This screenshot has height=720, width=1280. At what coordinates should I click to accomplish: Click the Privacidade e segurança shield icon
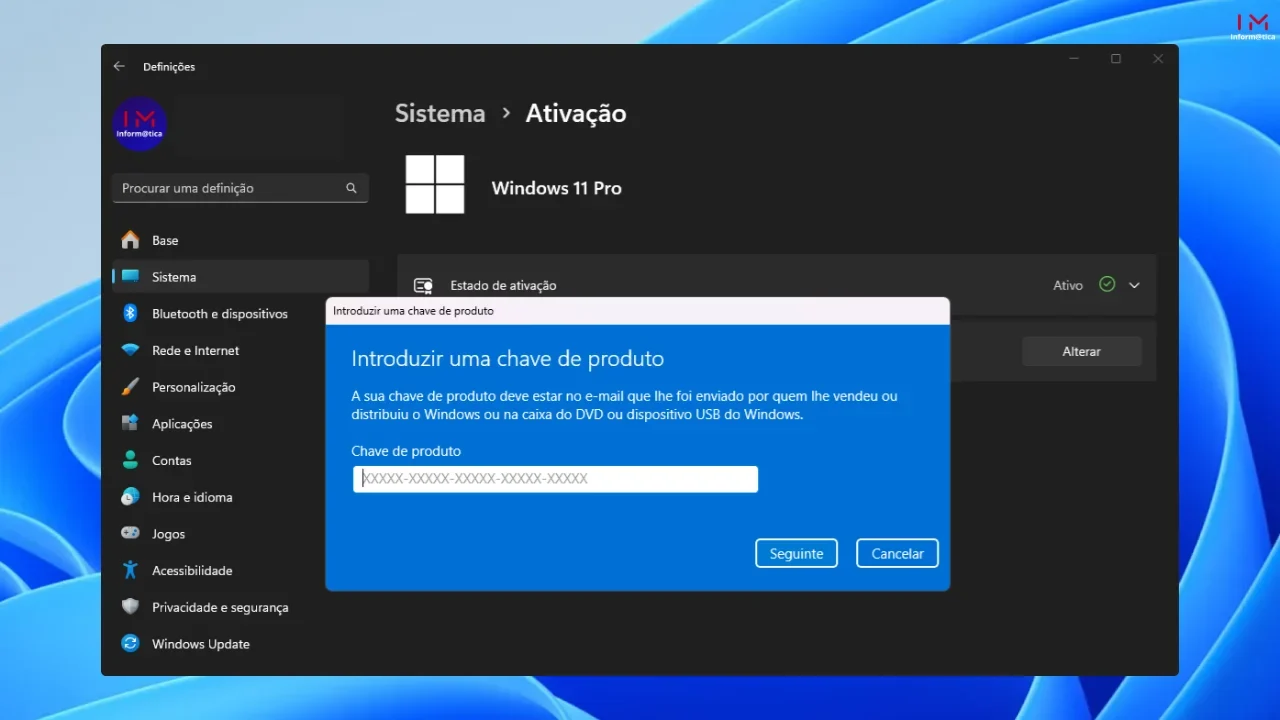click(x=130, y=607)
